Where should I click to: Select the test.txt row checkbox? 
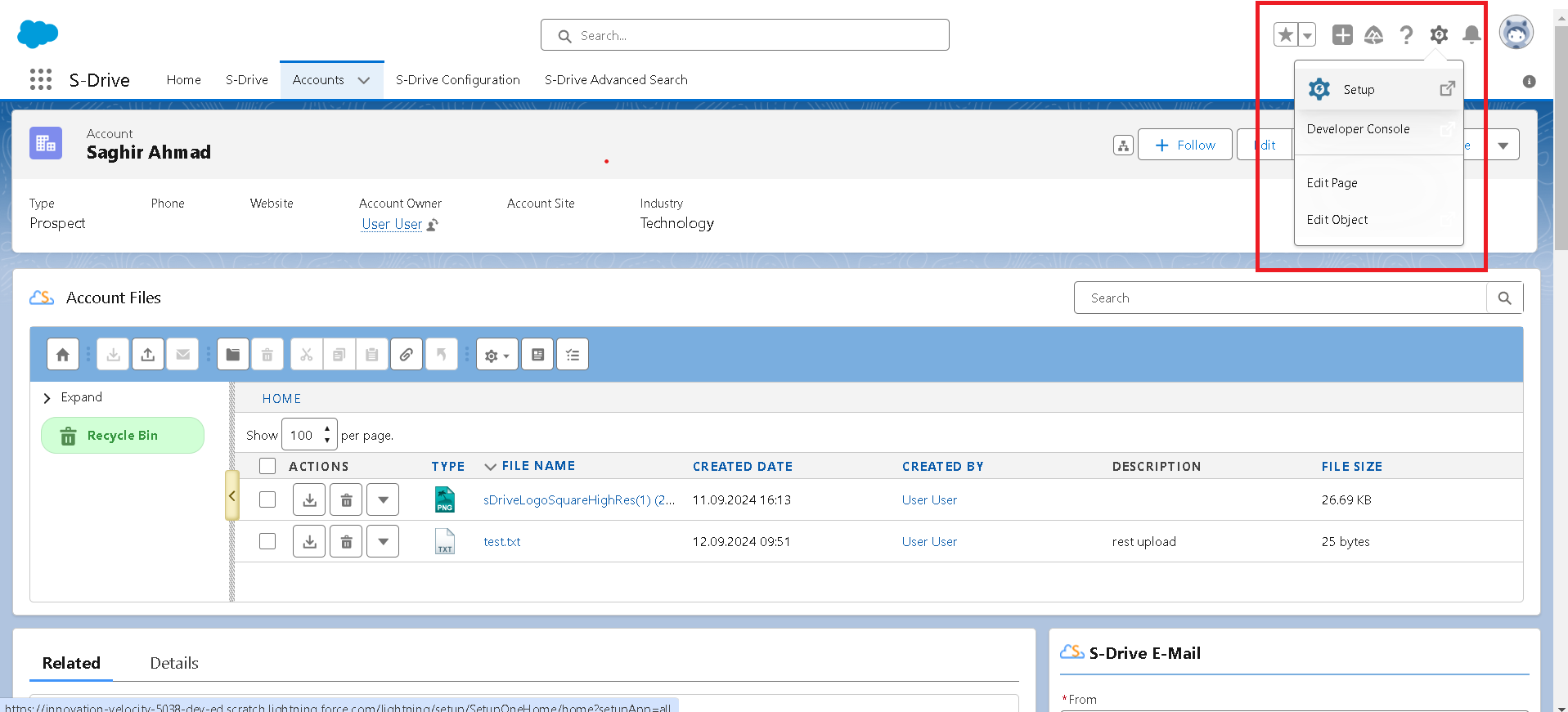267,541
